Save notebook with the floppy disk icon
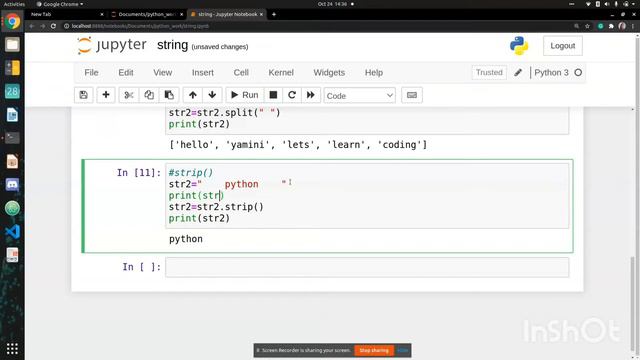The height and width of the screenshot is (360, 640). click(84, 95)
